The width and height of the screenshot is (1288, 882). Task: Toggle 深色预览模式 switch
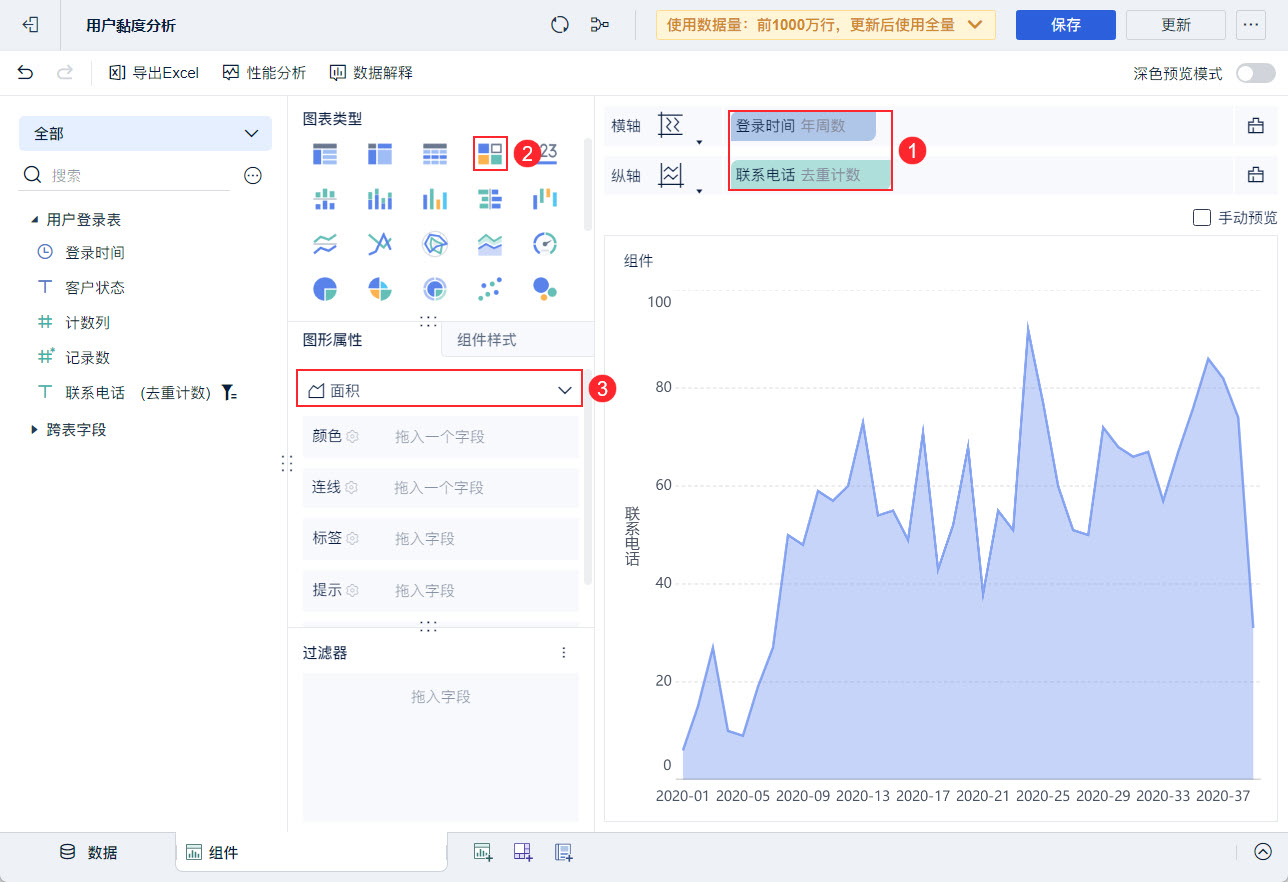pos(1256,73)
